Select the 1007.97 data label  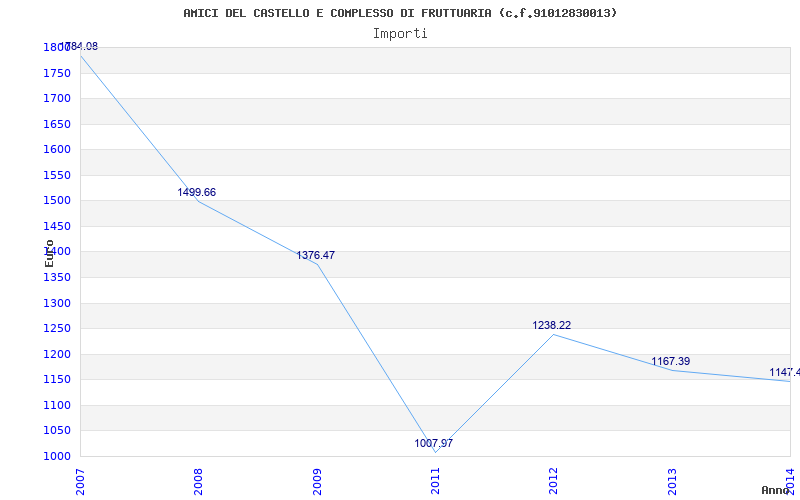coord(433,443)
